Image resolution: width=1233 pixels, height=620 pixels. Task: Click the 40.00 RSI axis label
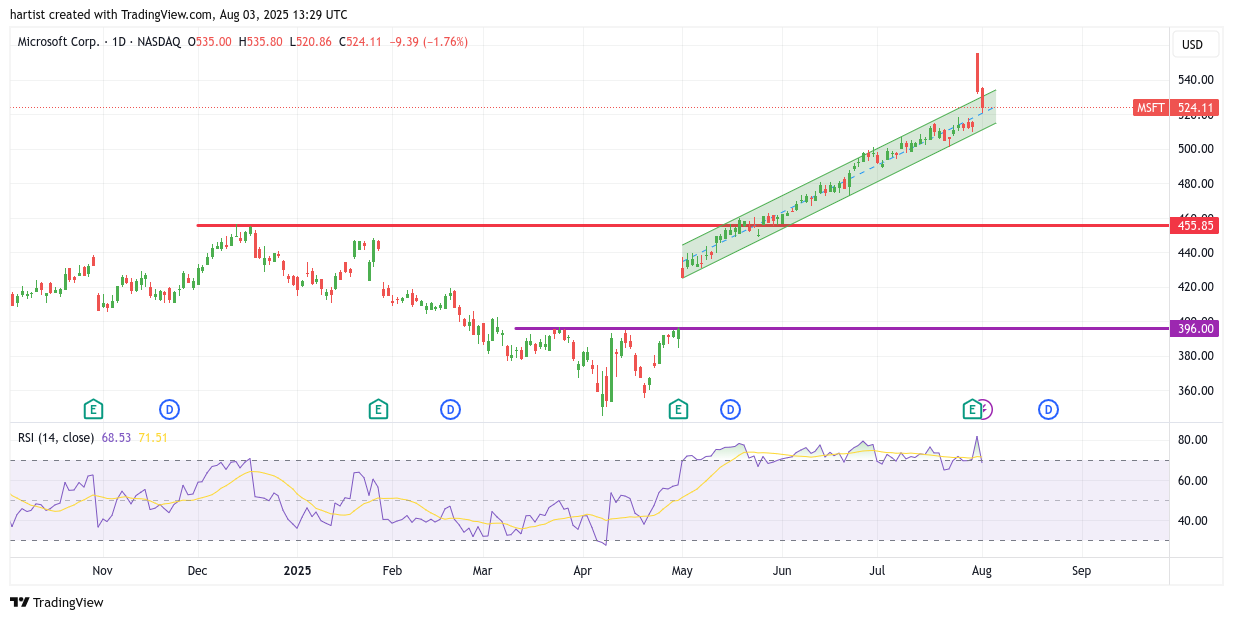[x=1192, y=521]
